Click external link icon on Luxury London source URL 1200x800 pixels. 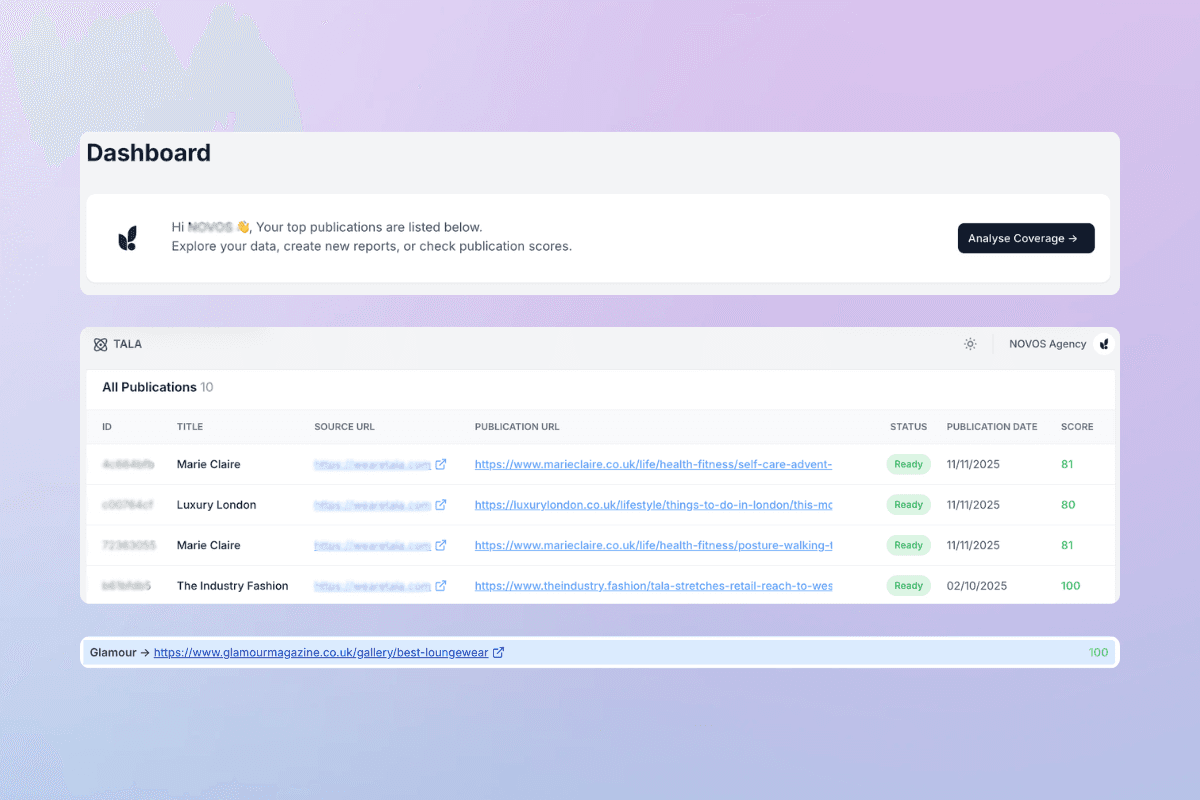[x=441, y=505]
